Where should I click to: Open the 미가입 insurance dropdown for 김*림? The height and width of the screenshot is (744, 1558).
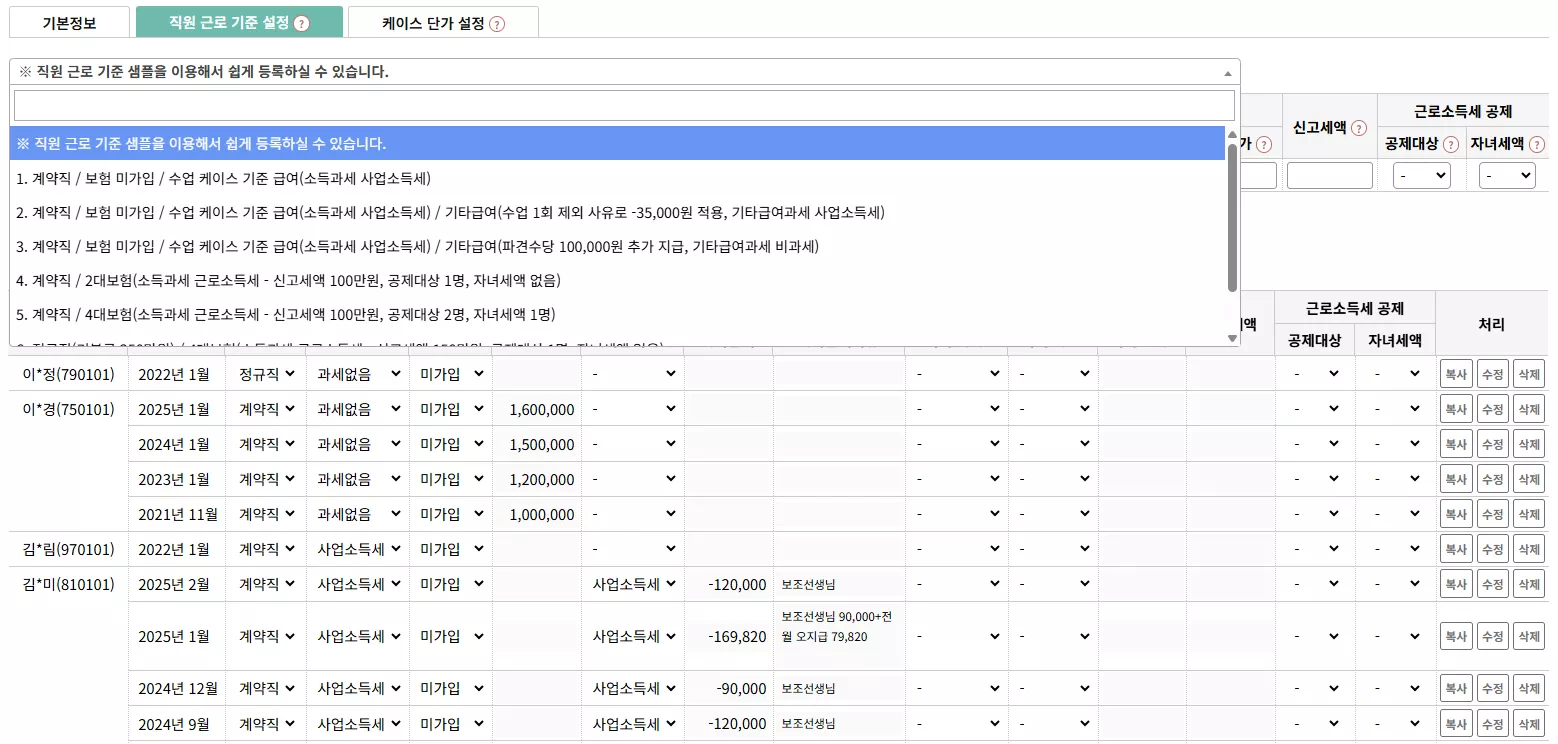451,548
